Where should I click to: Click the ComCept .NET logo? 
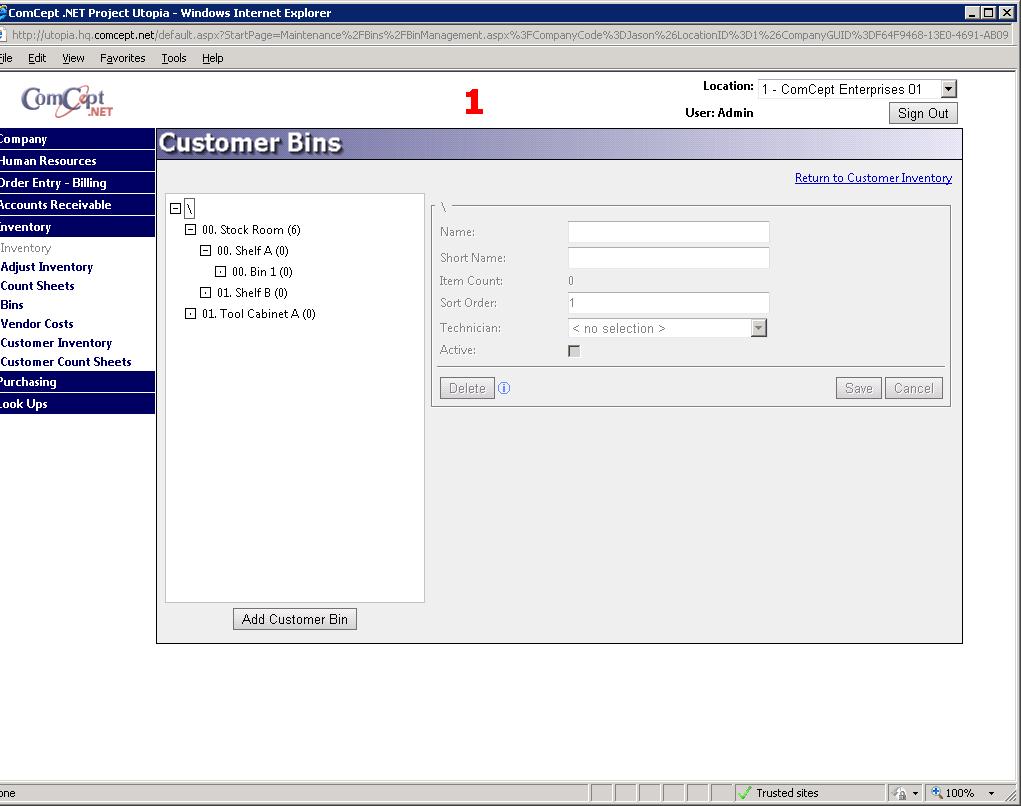click(x=67, y=102)
